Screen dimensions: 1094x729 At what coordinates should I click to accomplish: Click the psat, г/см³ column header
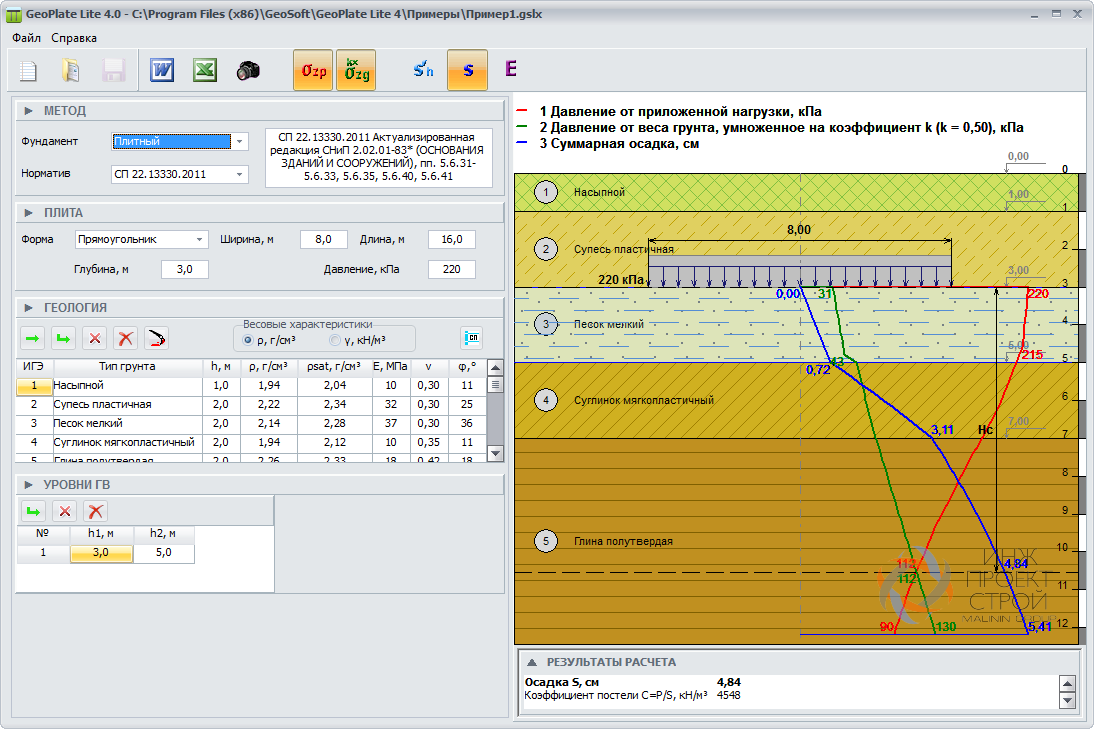click(x=334, y=367)
